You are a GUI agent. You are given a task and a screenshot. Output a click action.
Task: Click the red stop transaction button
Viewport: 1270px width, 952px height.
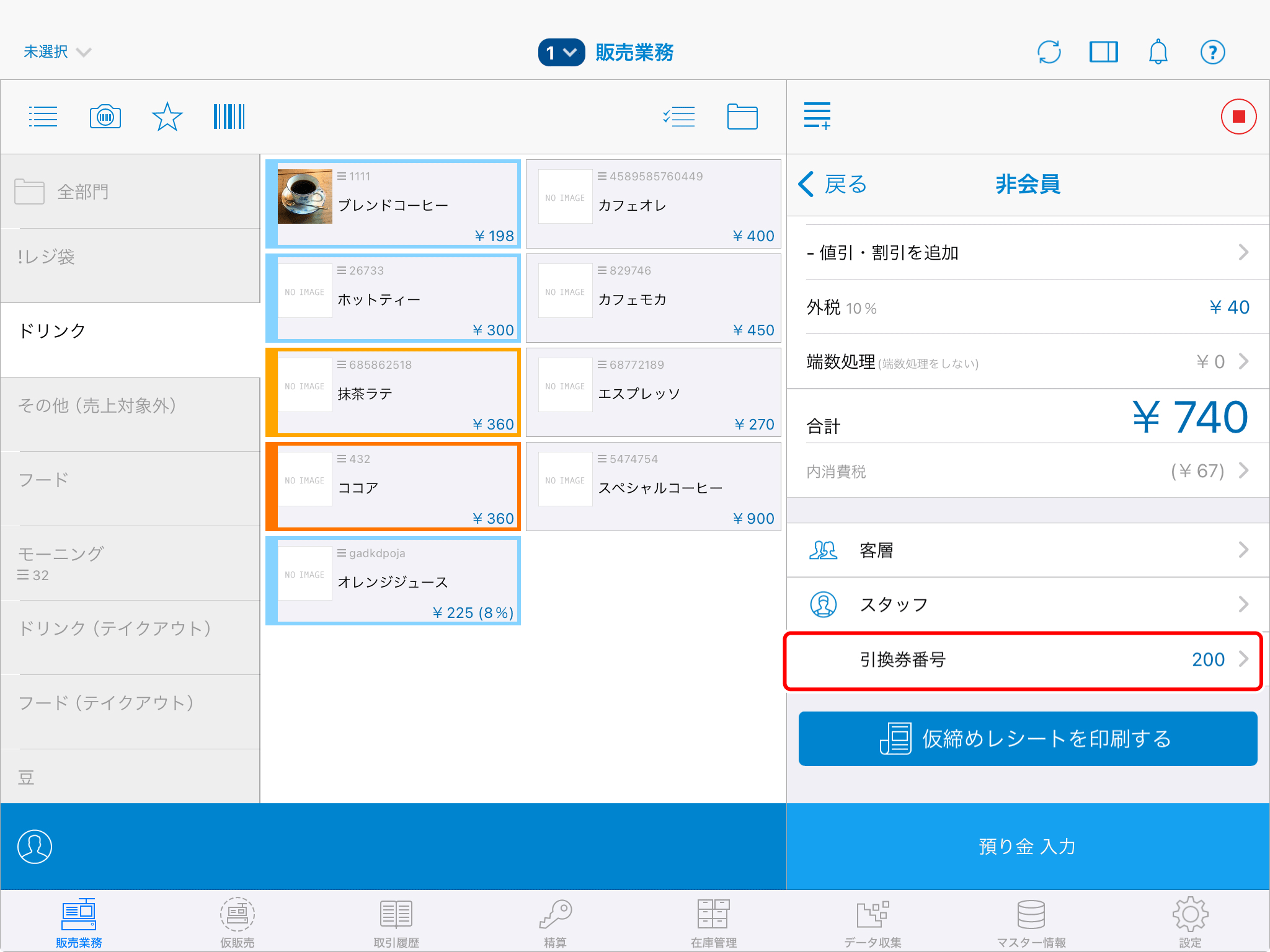tap(1238, 117)
